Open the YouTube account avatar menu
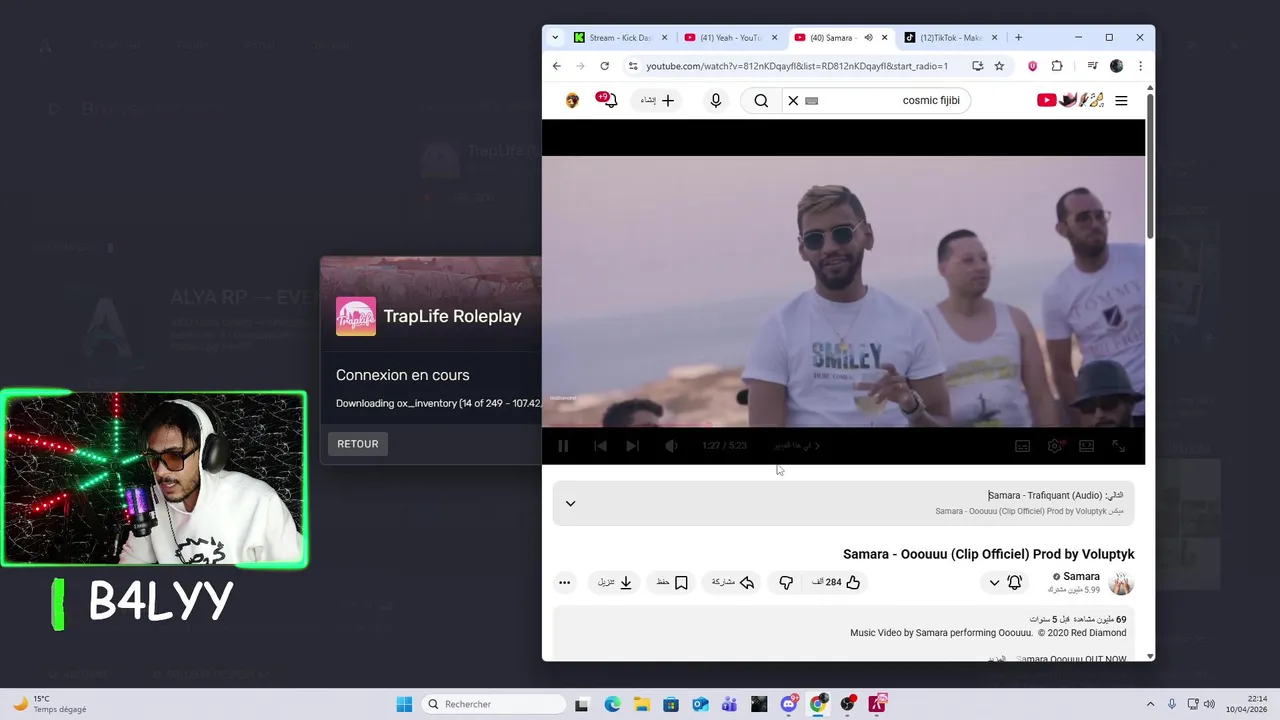The width and height of the screenshot is (1280, 720). click(572, 100)
